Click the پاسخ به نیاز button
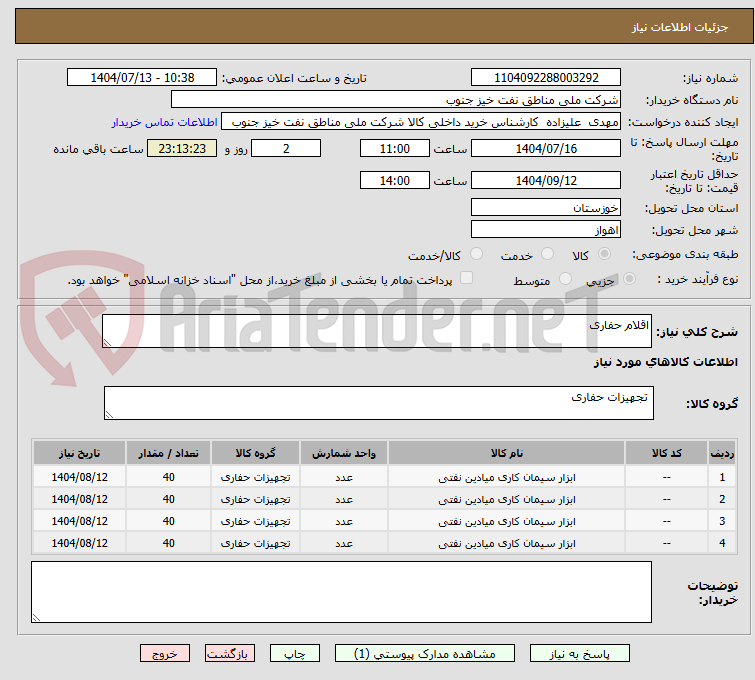The height and width of the screenshot is (680, 755). click(x=580, y=654)
